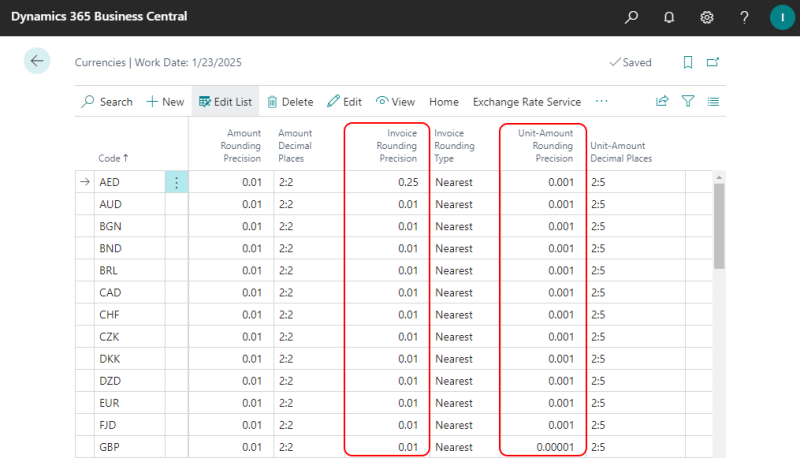This screenshot has height=458, width=800.
Task: Select the CZK row code
Action: (x=109, y=337)
